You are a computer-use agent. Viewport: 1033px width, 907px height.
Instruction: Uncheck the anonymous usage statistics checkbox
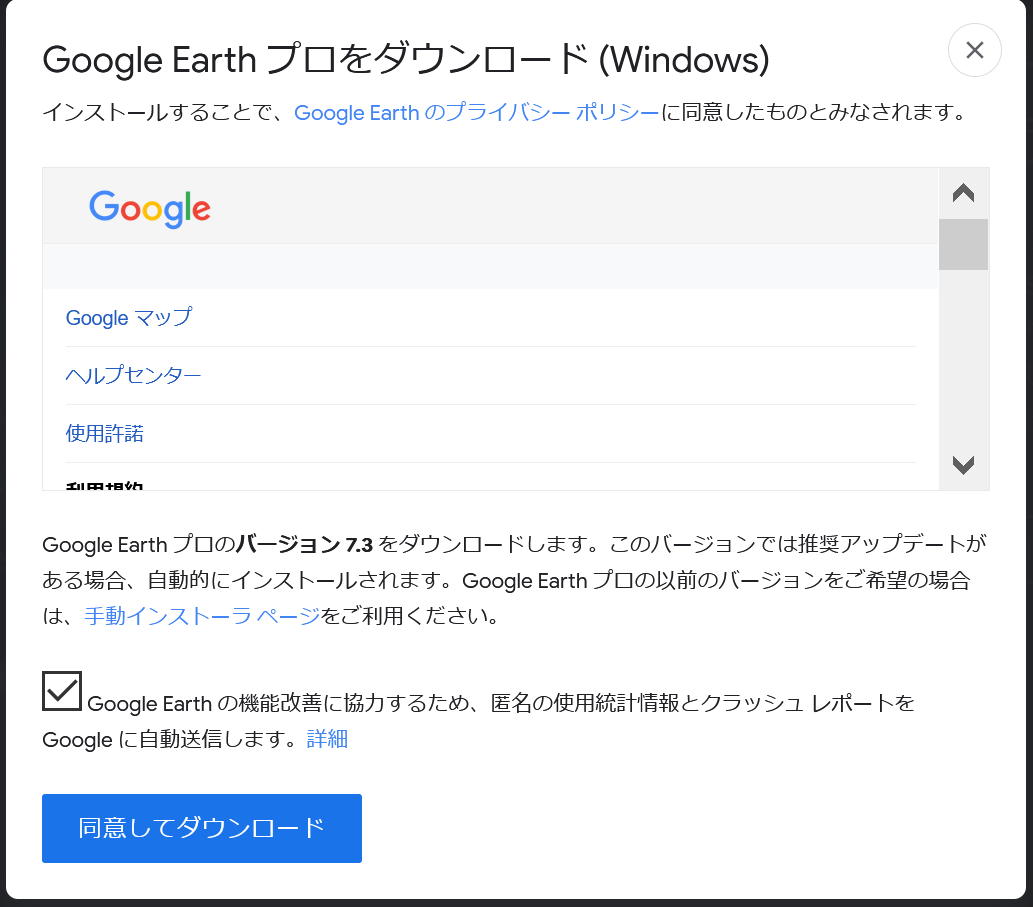[62, 691]
